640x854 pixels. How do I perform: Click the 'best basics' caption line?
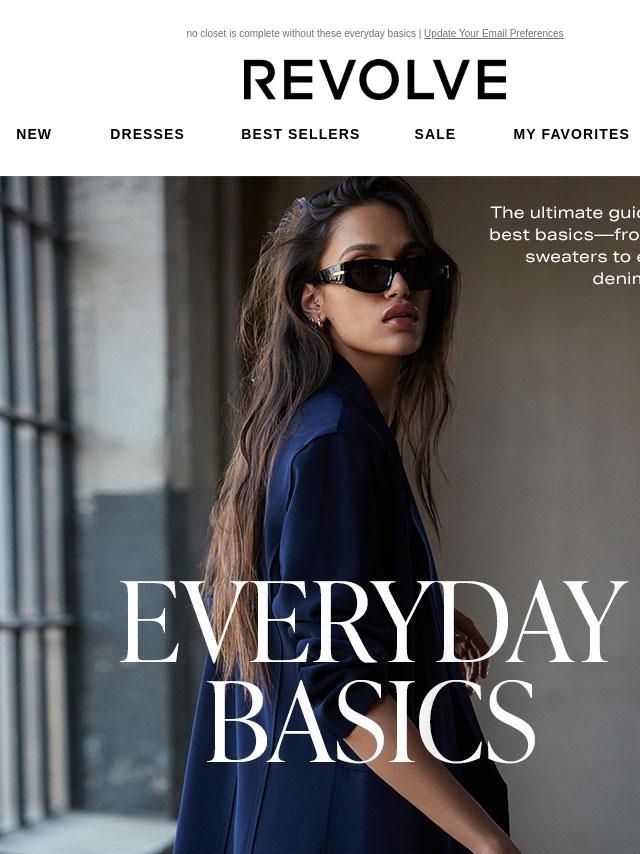pos(564,235)
